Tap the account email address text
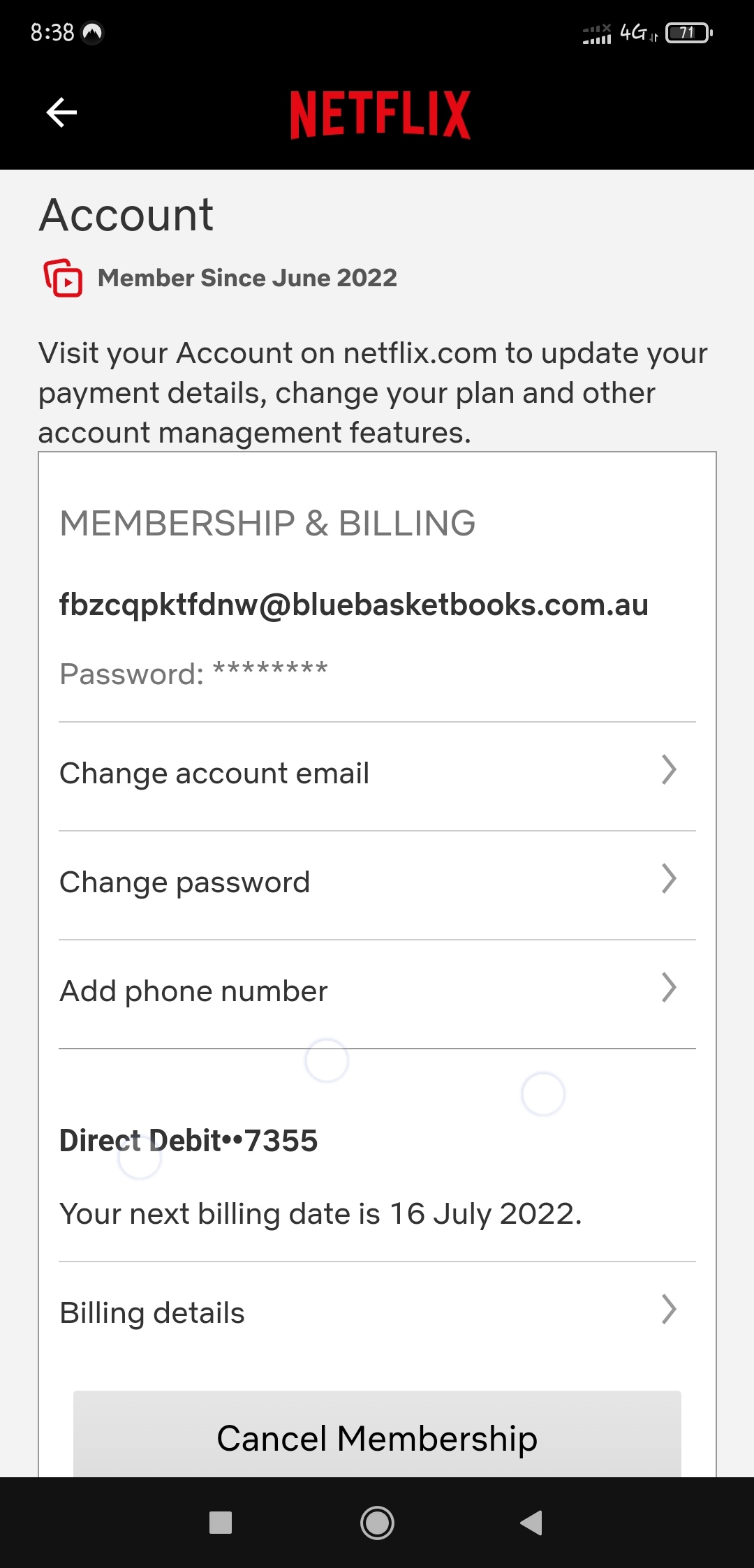The height and width of the screenshot is (1568, 754). pyautogui.click(x=353, y=605)
